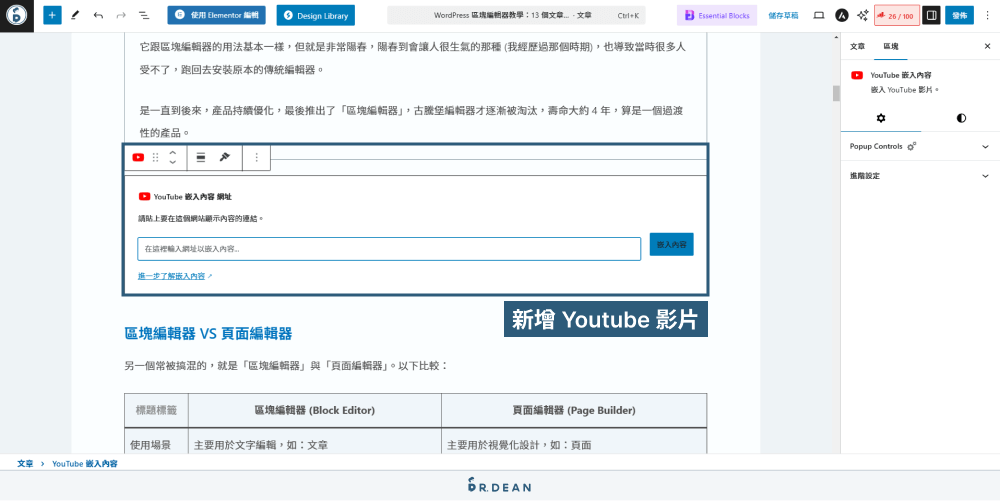Screen dimensions: 1000x501
Task: Open block toolbar more options dots
Action: (256, 157)
